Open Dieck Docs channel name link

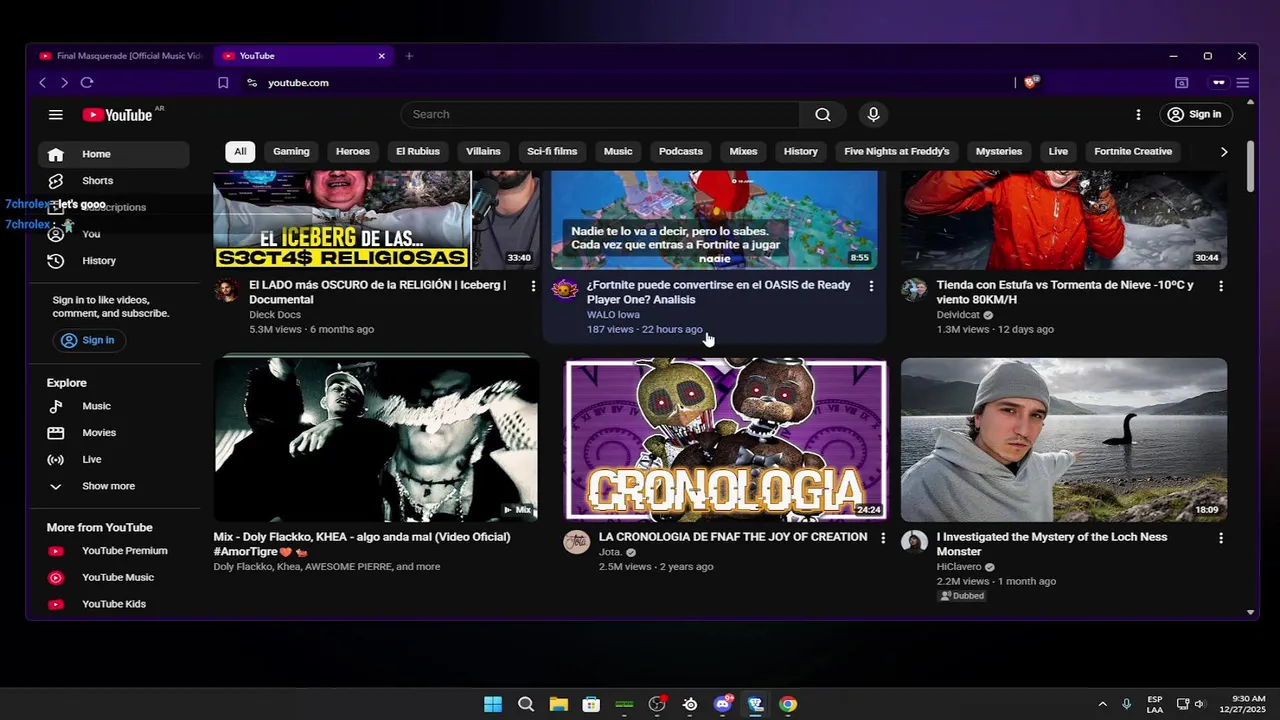coord(275,314)
